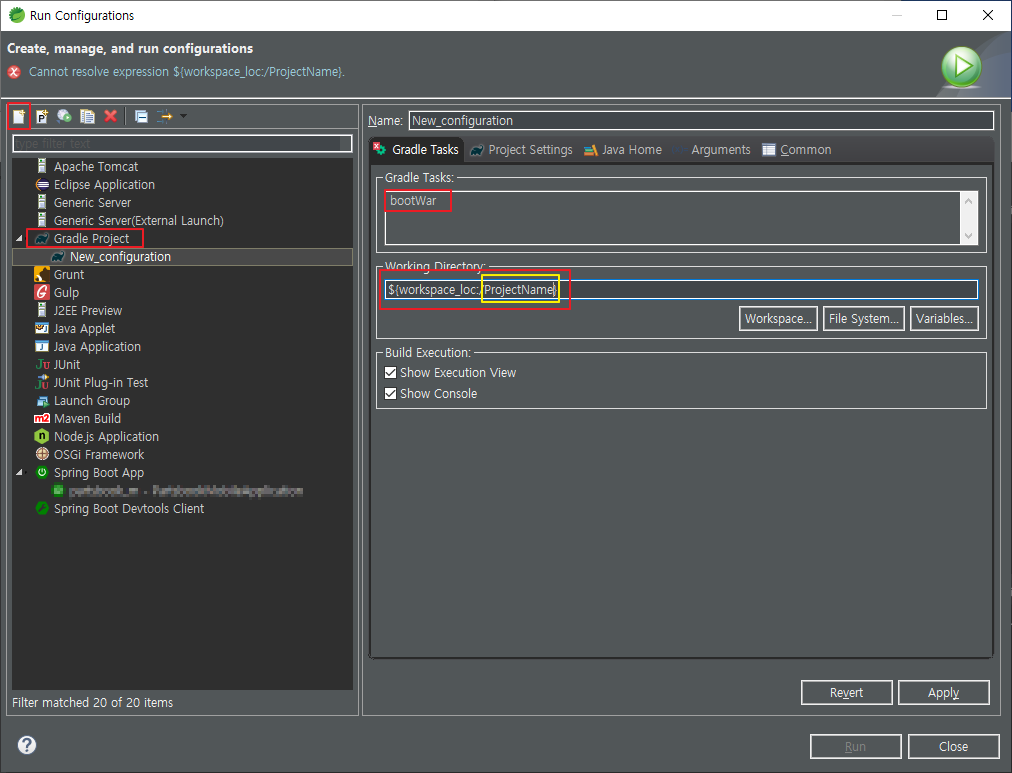Select Launch Group entry

coord(92,401)
